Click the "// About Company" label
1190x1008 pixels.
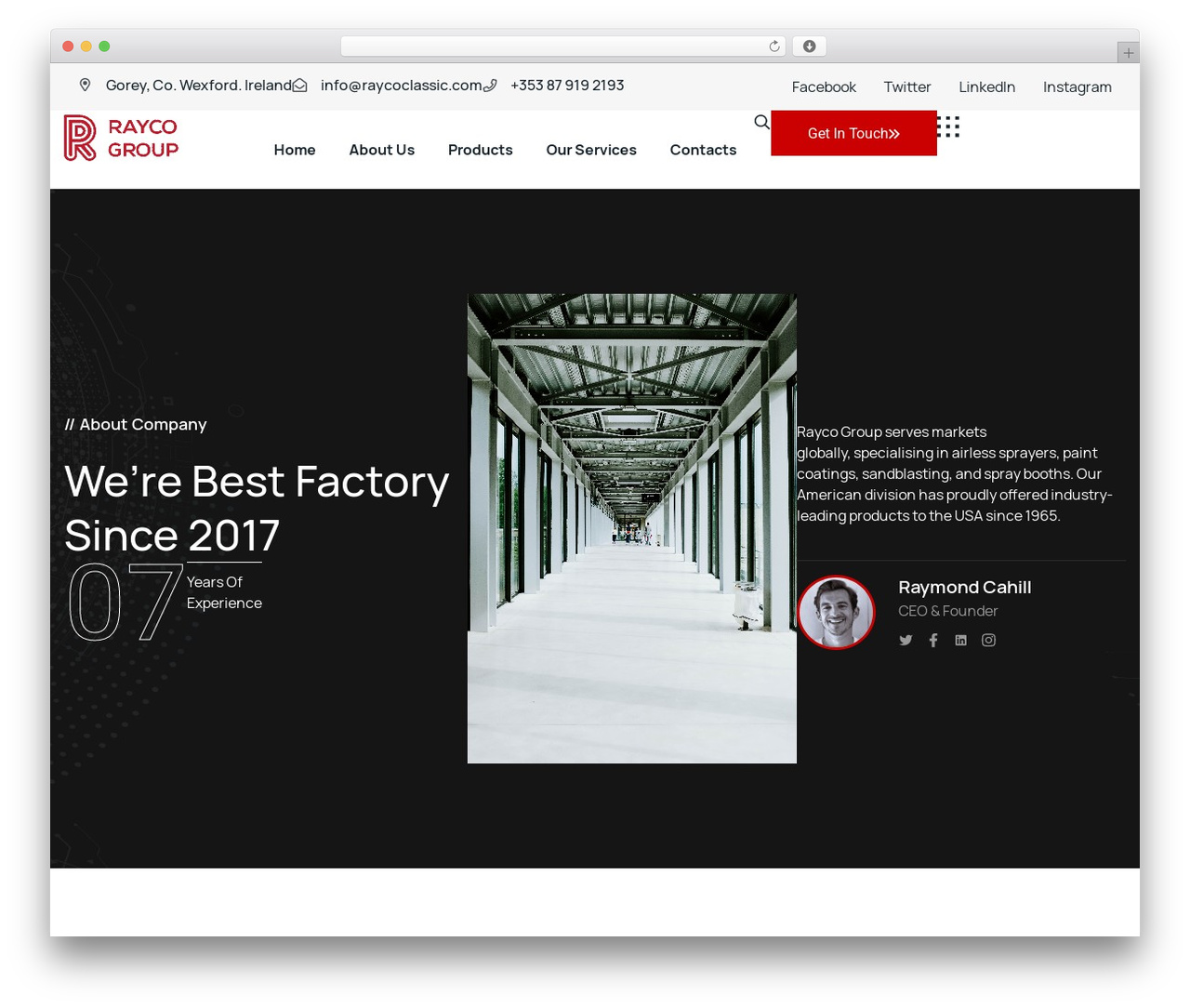tap(136, 424)
